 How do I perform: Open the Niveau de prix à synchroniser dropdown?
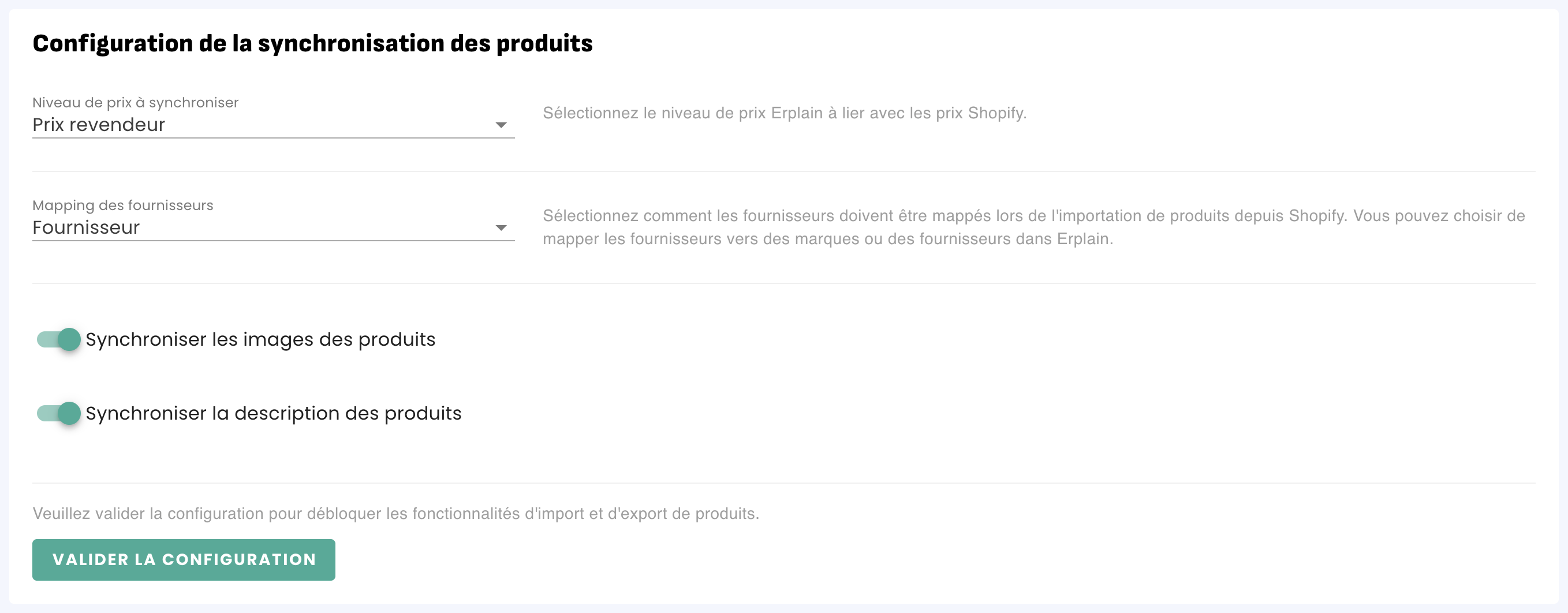[x=272, y=125]
